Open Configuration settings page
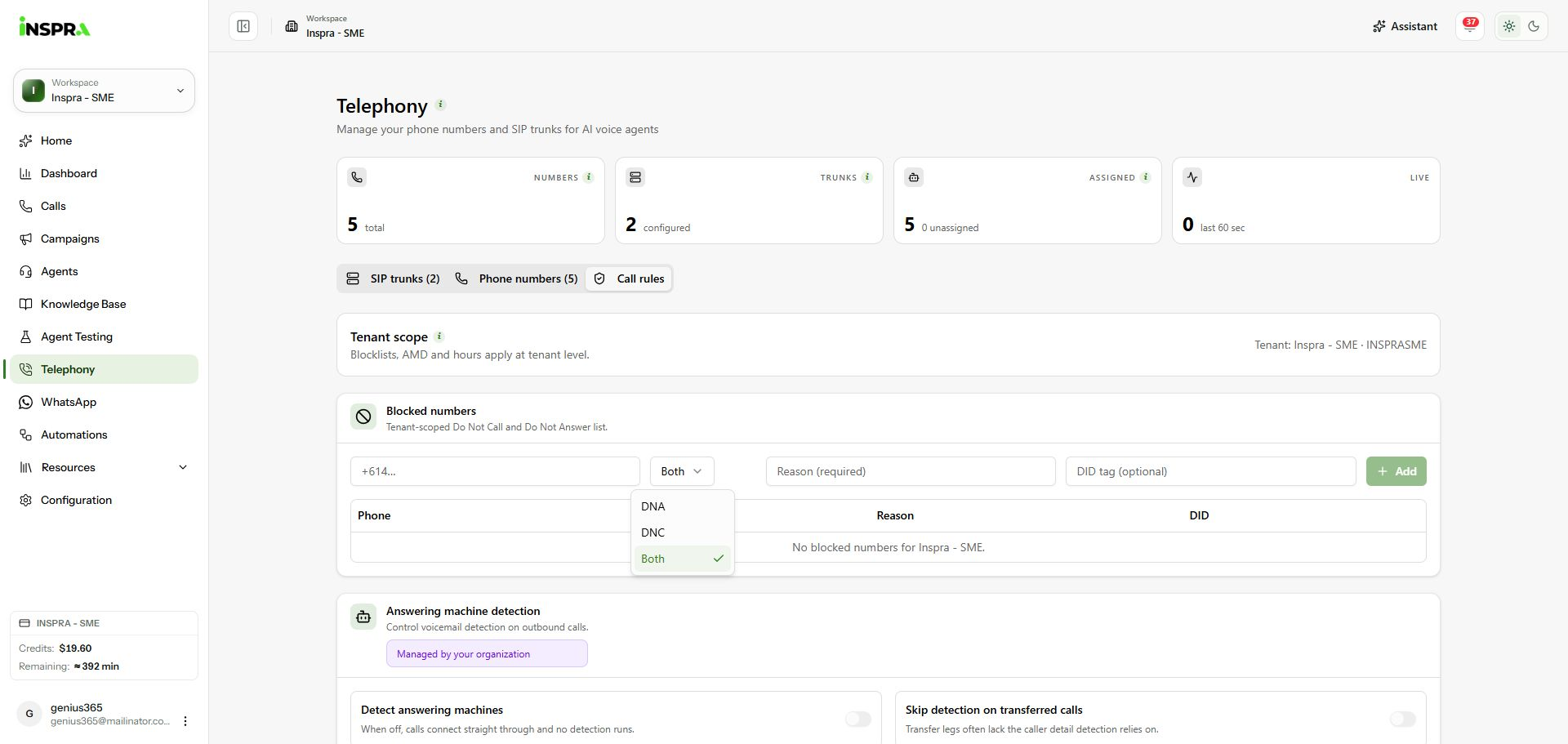The width and height of the screenshot is (1568, 744). point(104,500)
